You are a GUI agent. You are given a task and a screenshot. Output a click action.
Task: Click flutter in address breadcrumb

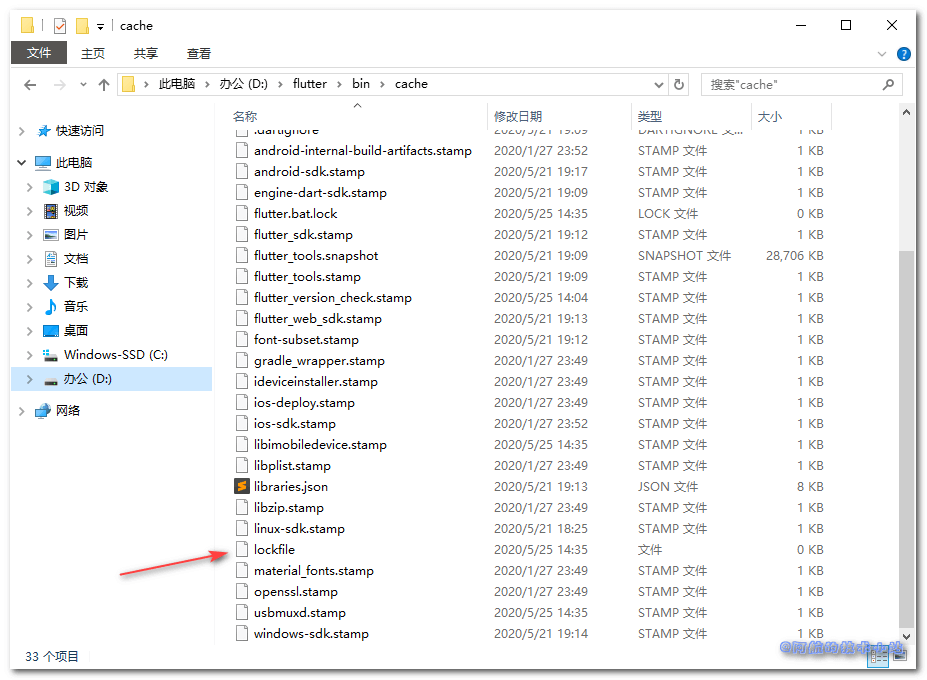(309, 84)
